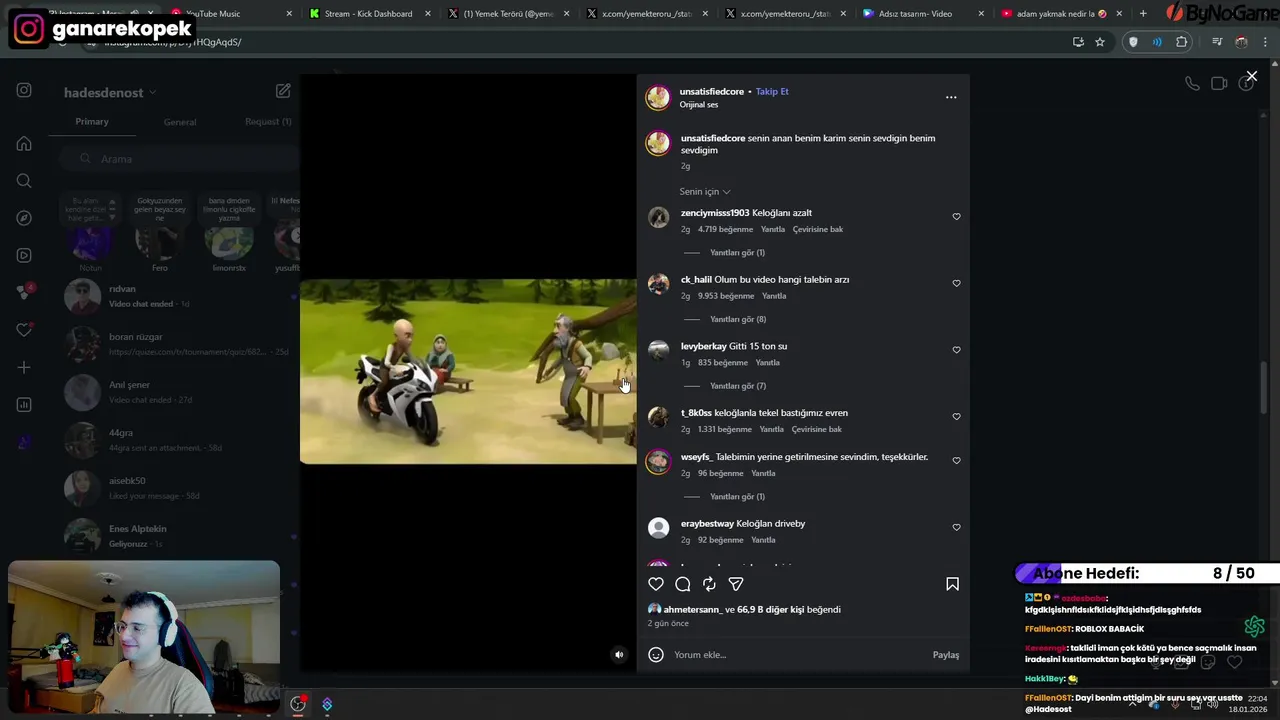The image size is (1280, 720).
Task: Start a new message with compose icon
Action: click(x=283, y=91)
